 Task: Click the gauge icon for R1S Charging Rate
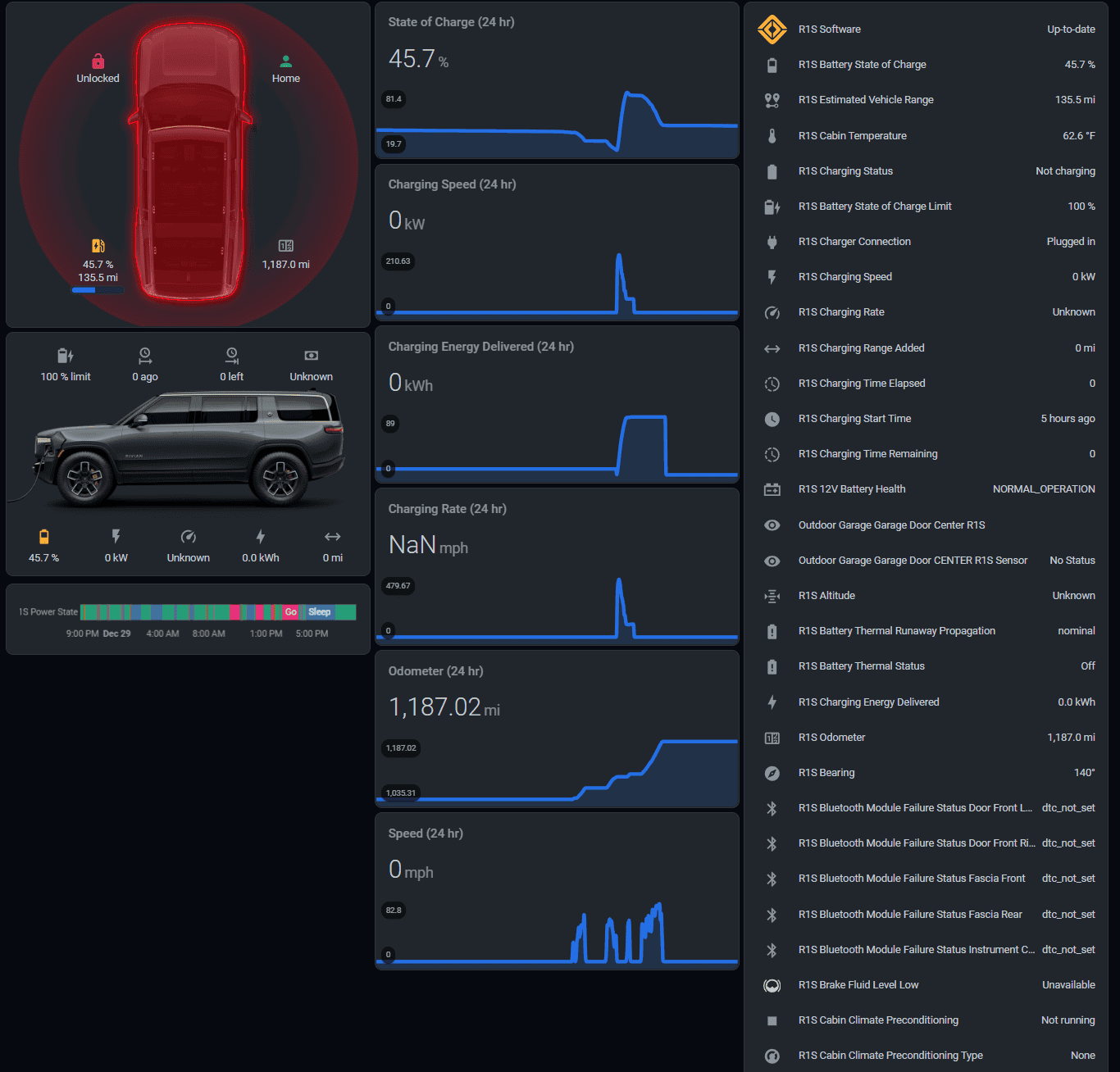[x=772, y=312]
